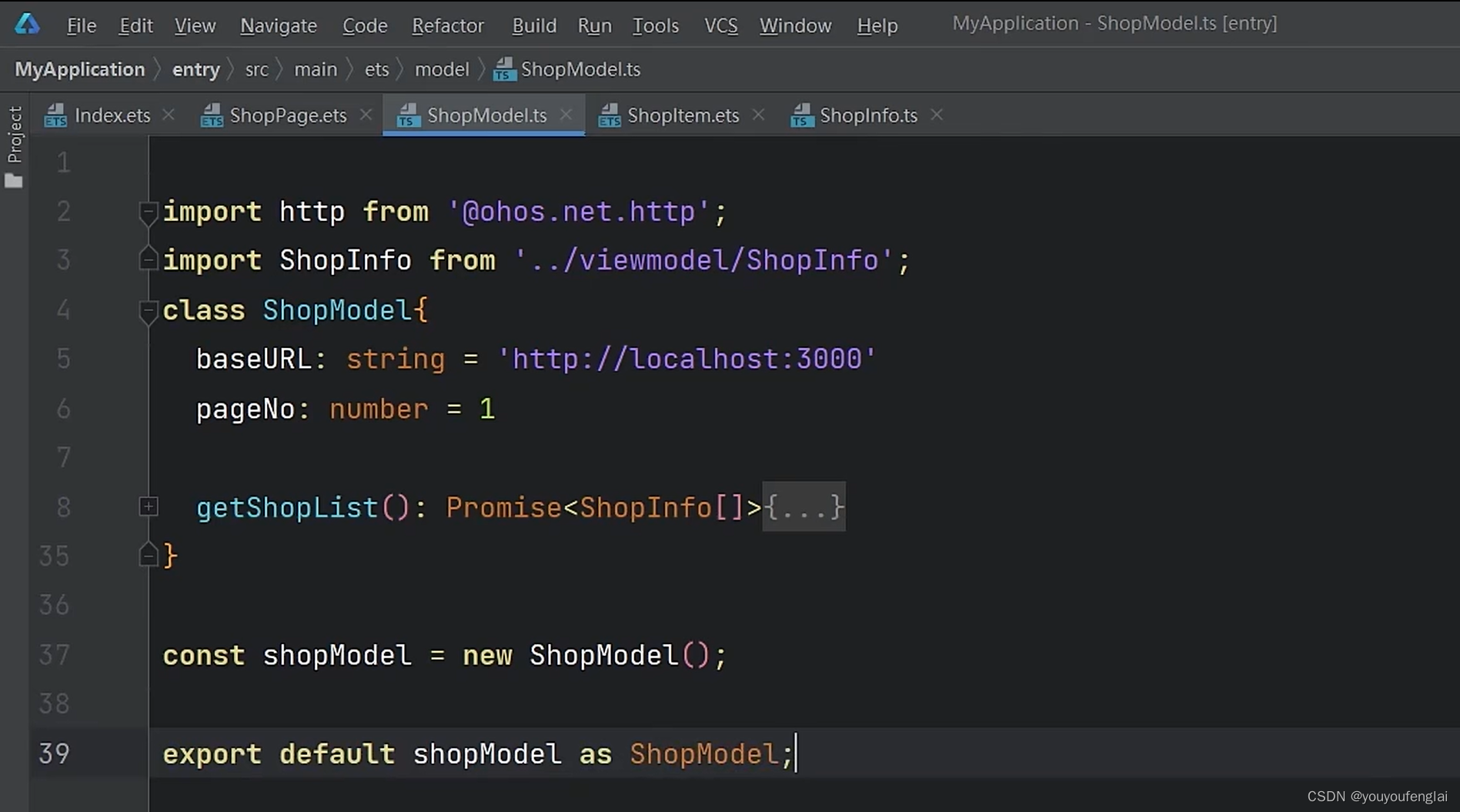Viewport: 1460px width, 812px height.
Task: Click ets in the breadcrumb path
Action: (x=376, y=69)
